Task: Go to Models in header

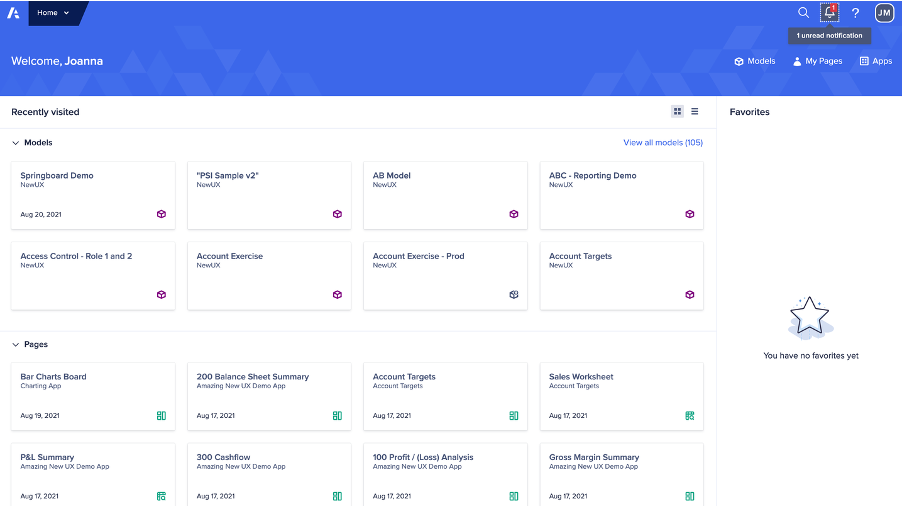Action: 755,61
